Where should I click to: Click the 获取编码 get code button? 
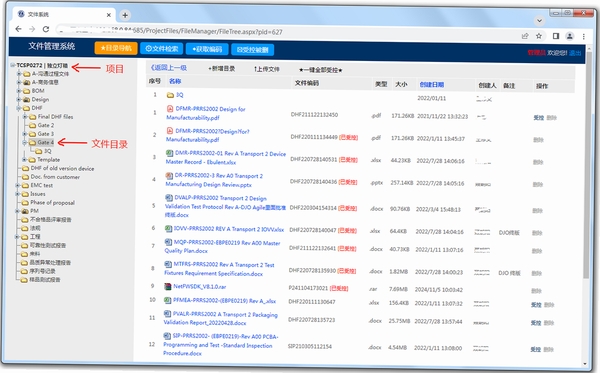207,49
